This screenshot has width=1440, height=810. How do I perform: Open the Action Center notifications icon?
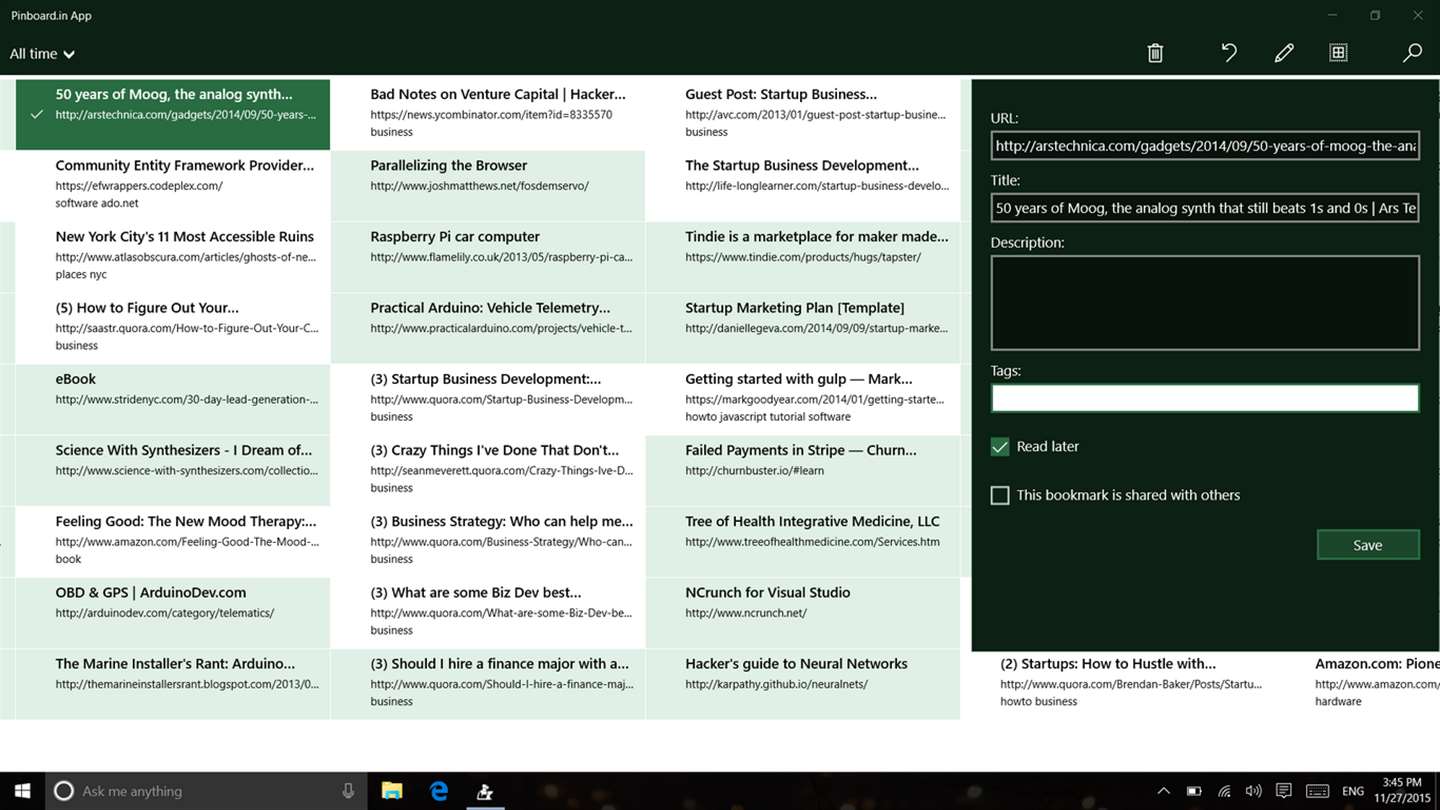coord(1284,791)
